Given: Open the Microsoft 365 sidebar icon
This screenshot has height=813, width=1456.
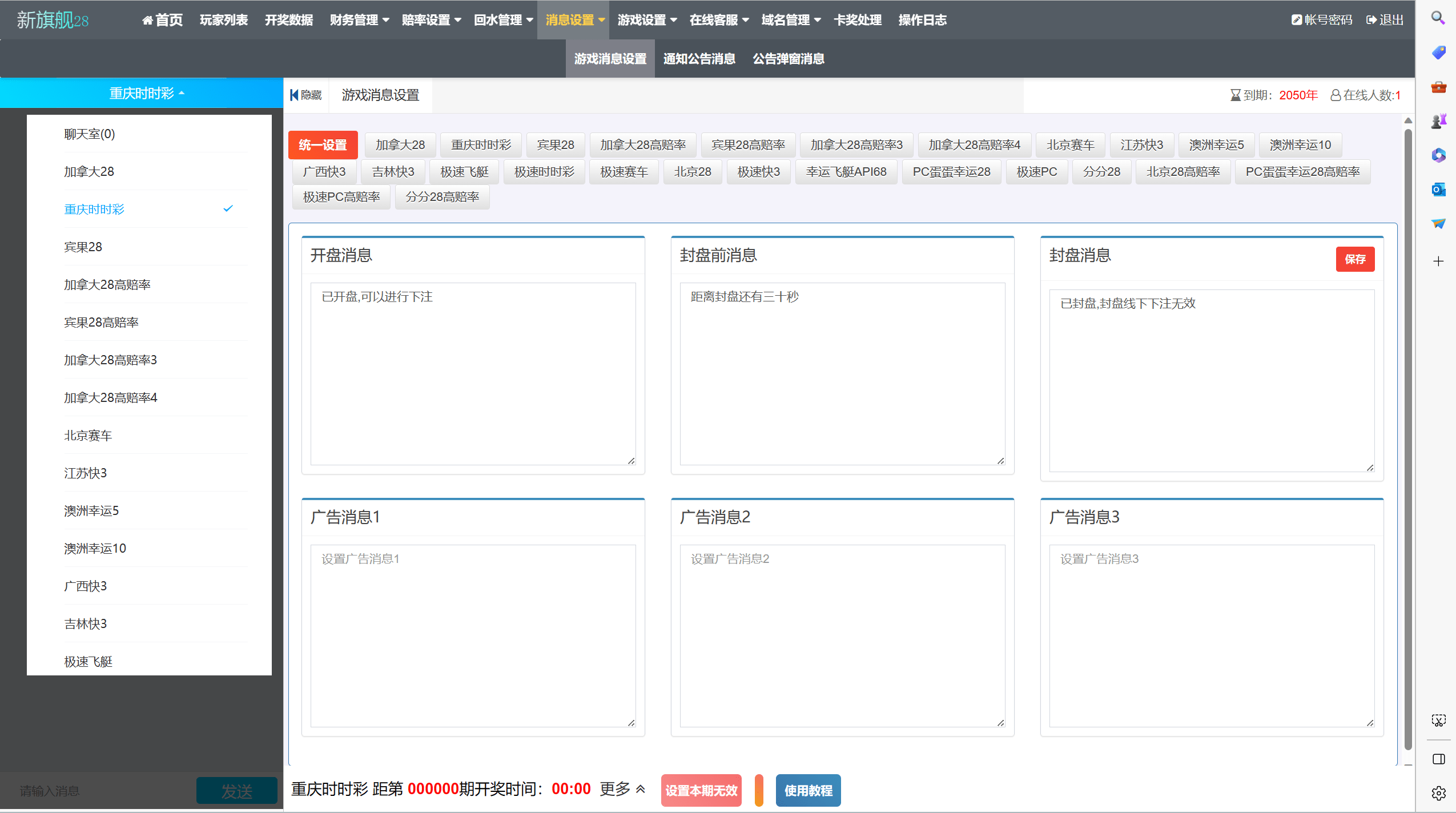Looking at the screenshot, I should [1438, 155].
